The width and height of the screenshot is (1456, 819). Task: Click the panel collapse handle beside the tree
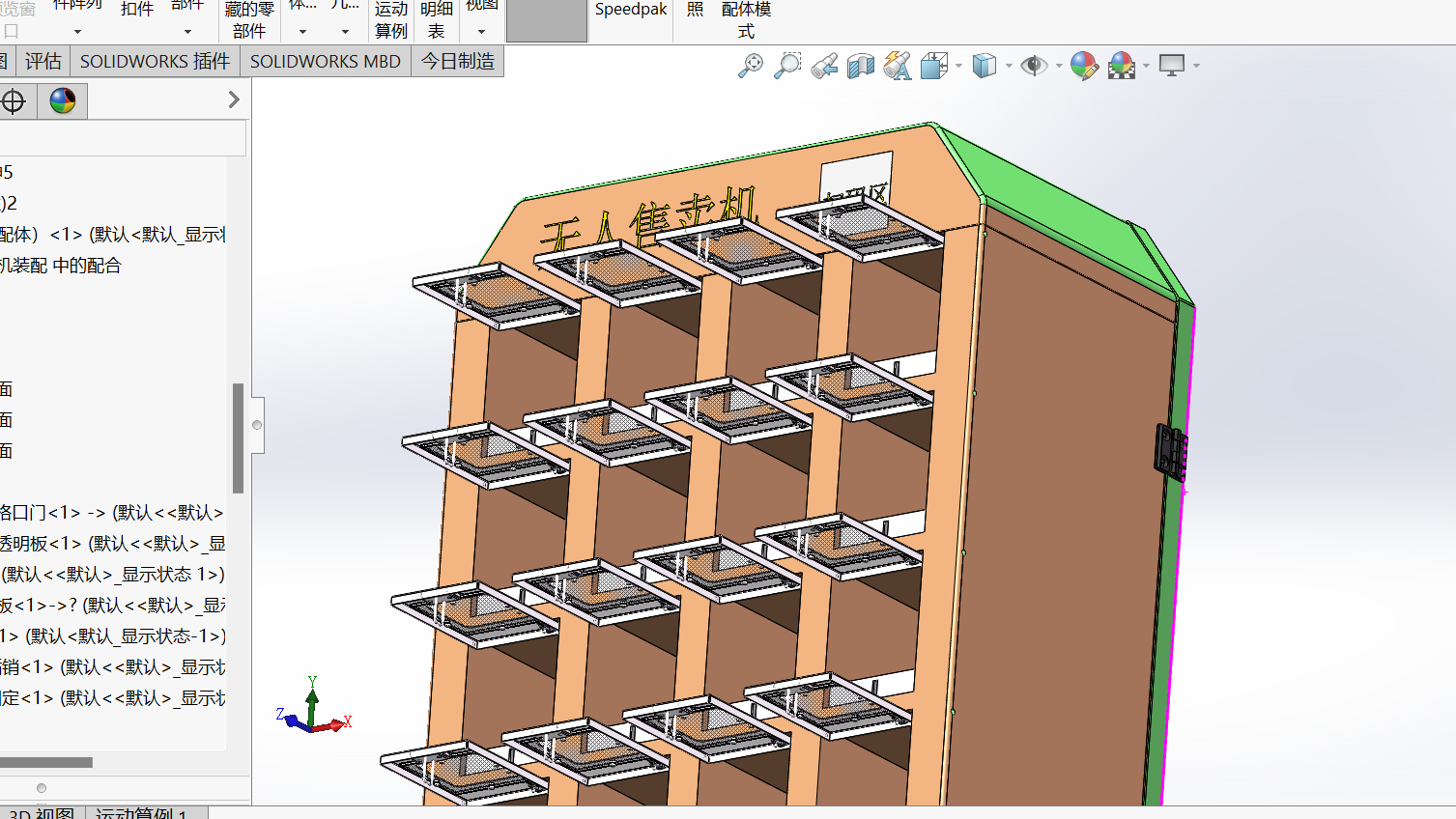tap(257, 425)
